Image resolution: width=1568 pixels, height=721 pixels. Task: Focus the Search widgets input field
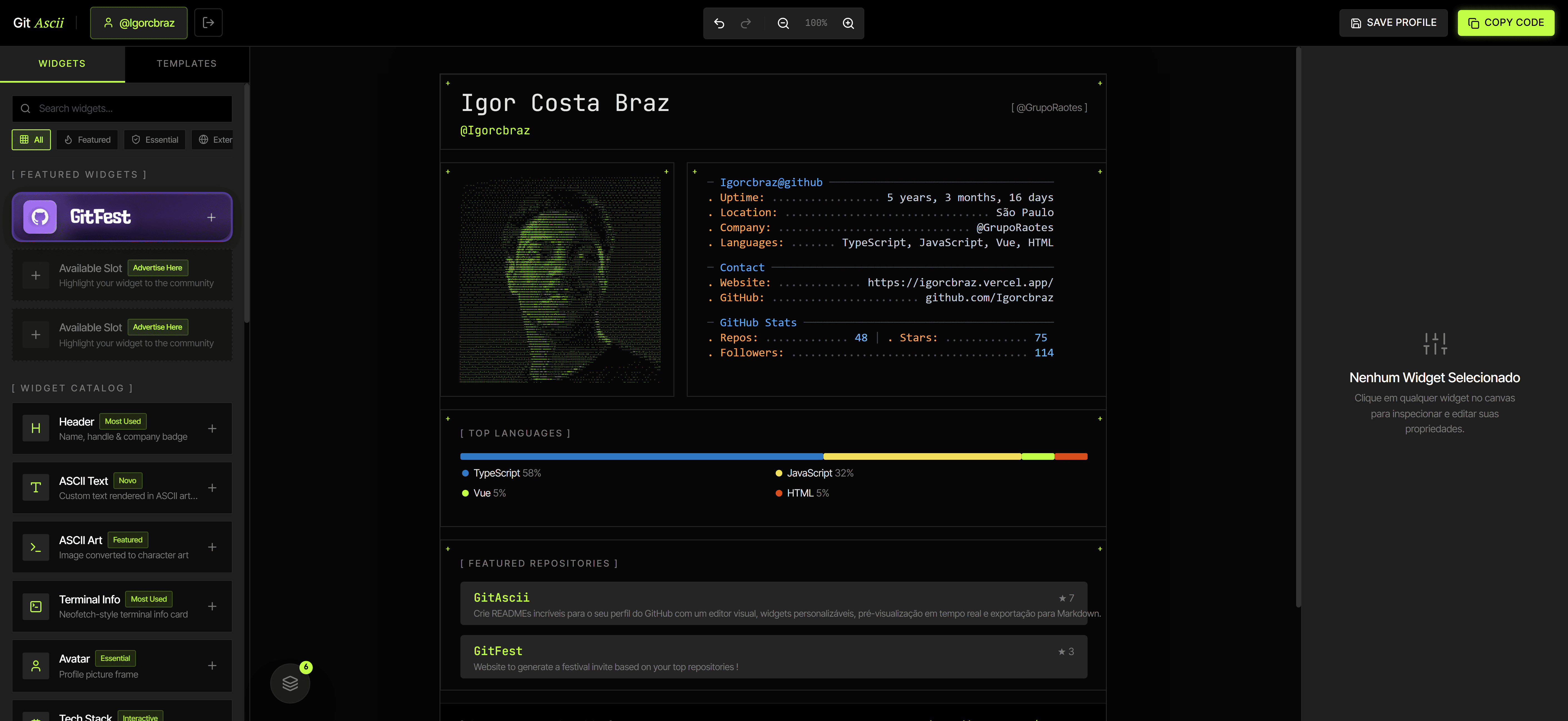coord(122,108)
